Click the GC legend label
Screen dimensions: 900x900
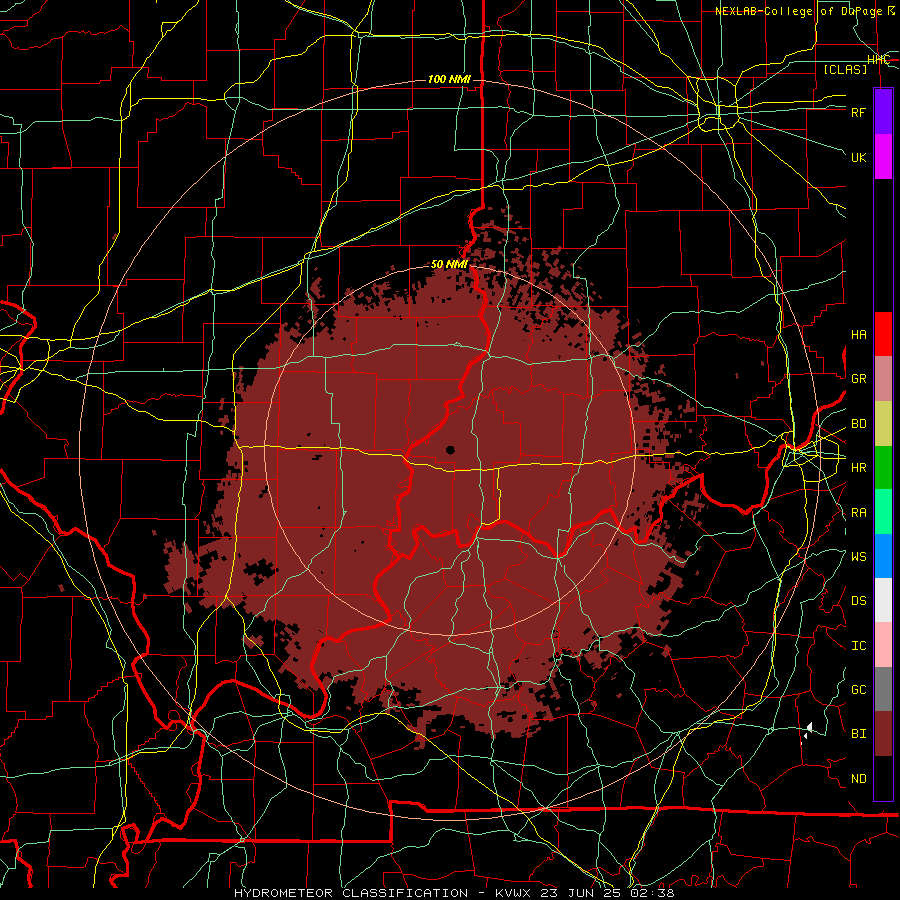tap(859, 689)
